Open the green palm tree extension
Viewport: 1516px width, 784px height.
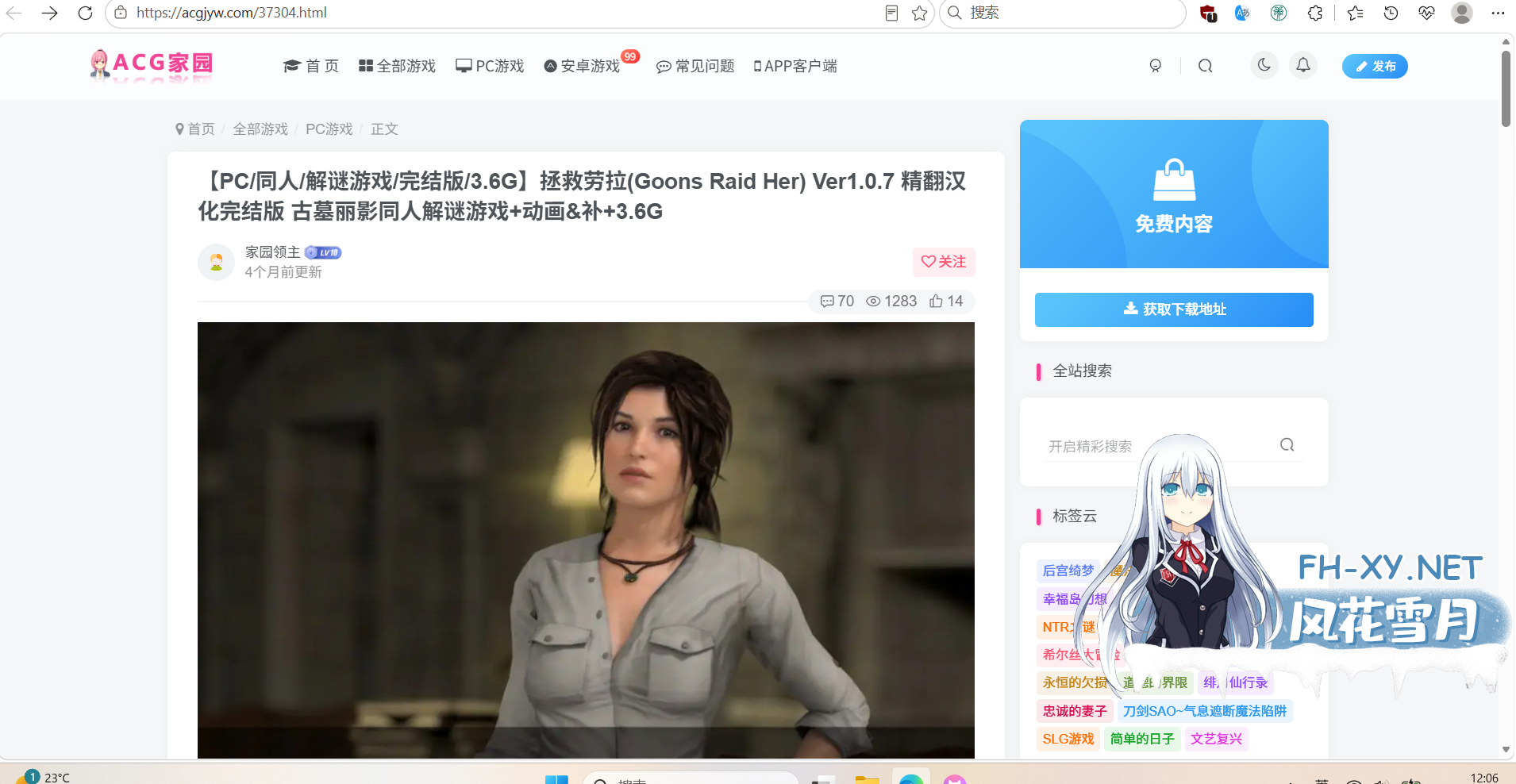pyautogui.click(x=1278, y=13)
